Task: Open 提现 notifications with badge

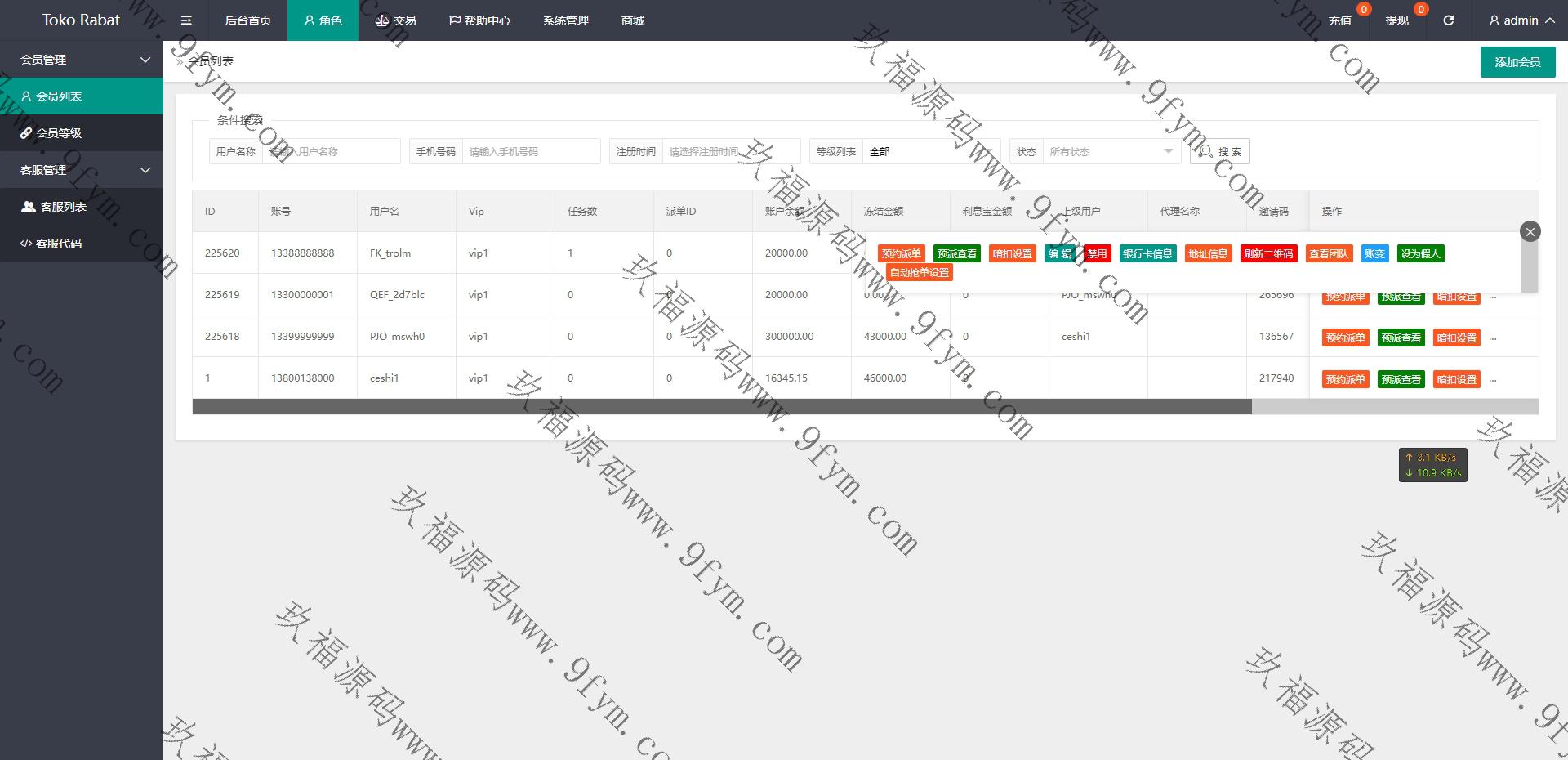Action: pyautogui.click(x=1397, y=20)
